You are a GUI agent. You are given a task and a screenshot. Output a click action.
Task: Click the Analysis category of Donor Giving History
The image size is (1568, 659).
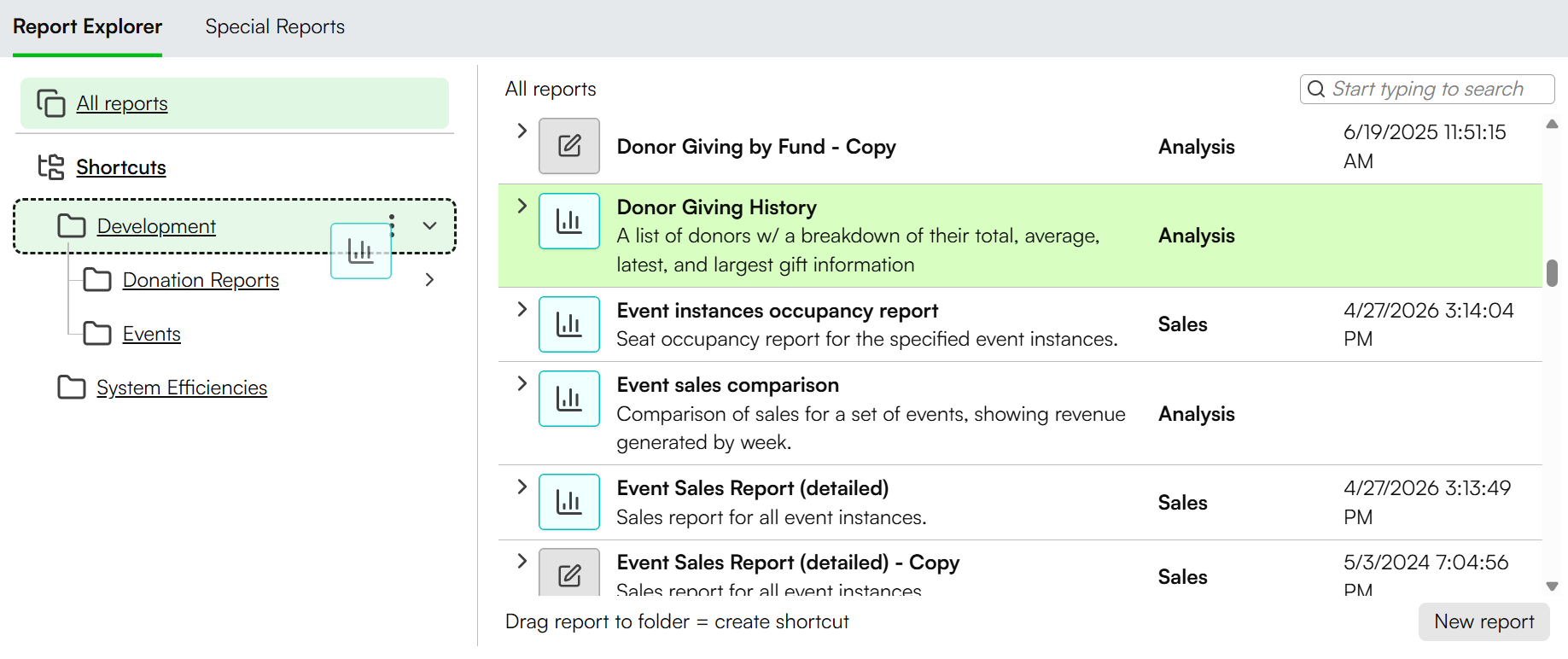[1197, 236]
